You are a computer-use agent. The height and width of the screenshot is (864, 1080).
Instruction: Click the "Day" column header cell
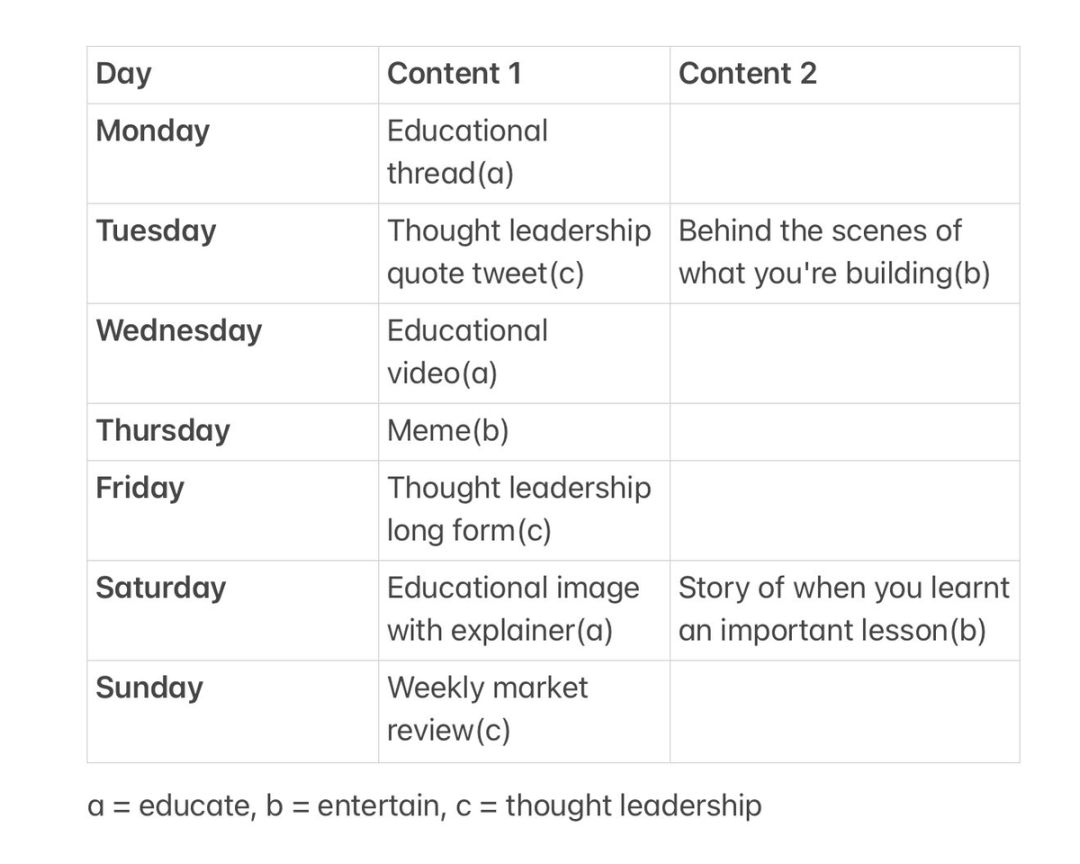tap(124, 74)
